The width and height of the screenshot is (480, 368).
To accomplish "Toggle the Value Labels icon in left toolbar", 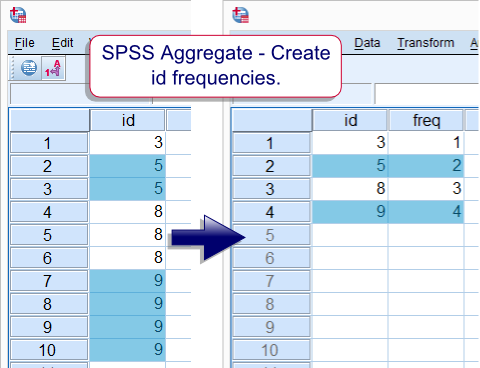I will 53,68.
